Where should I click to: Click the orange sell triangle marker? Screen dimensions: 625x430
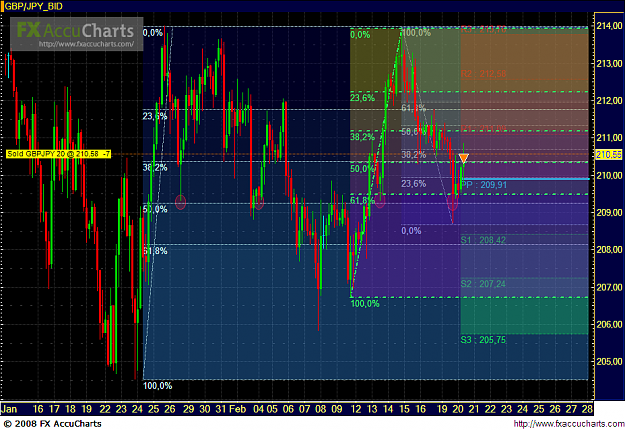(x=464, y=158)
